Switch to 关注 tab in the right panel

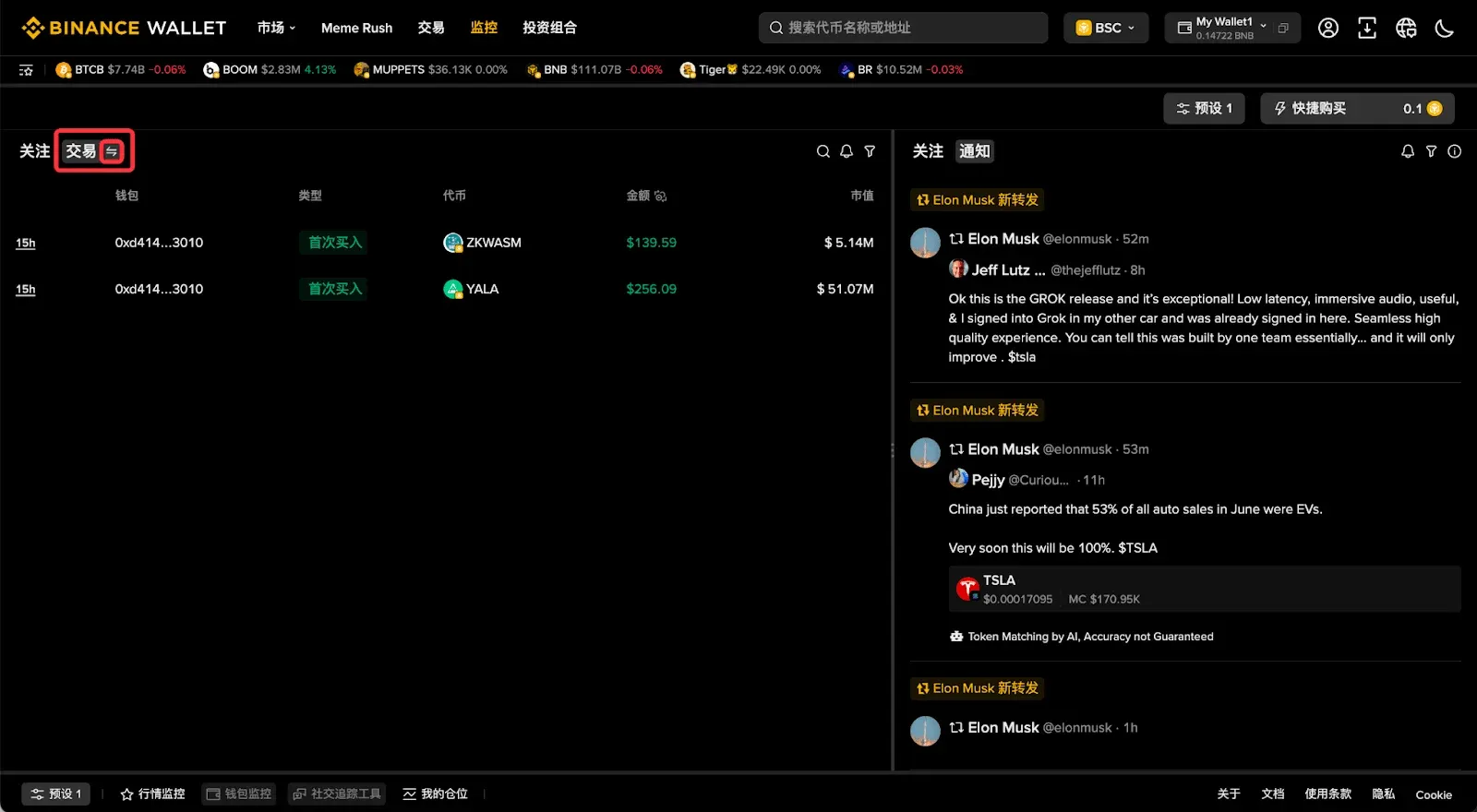[928, 151]
